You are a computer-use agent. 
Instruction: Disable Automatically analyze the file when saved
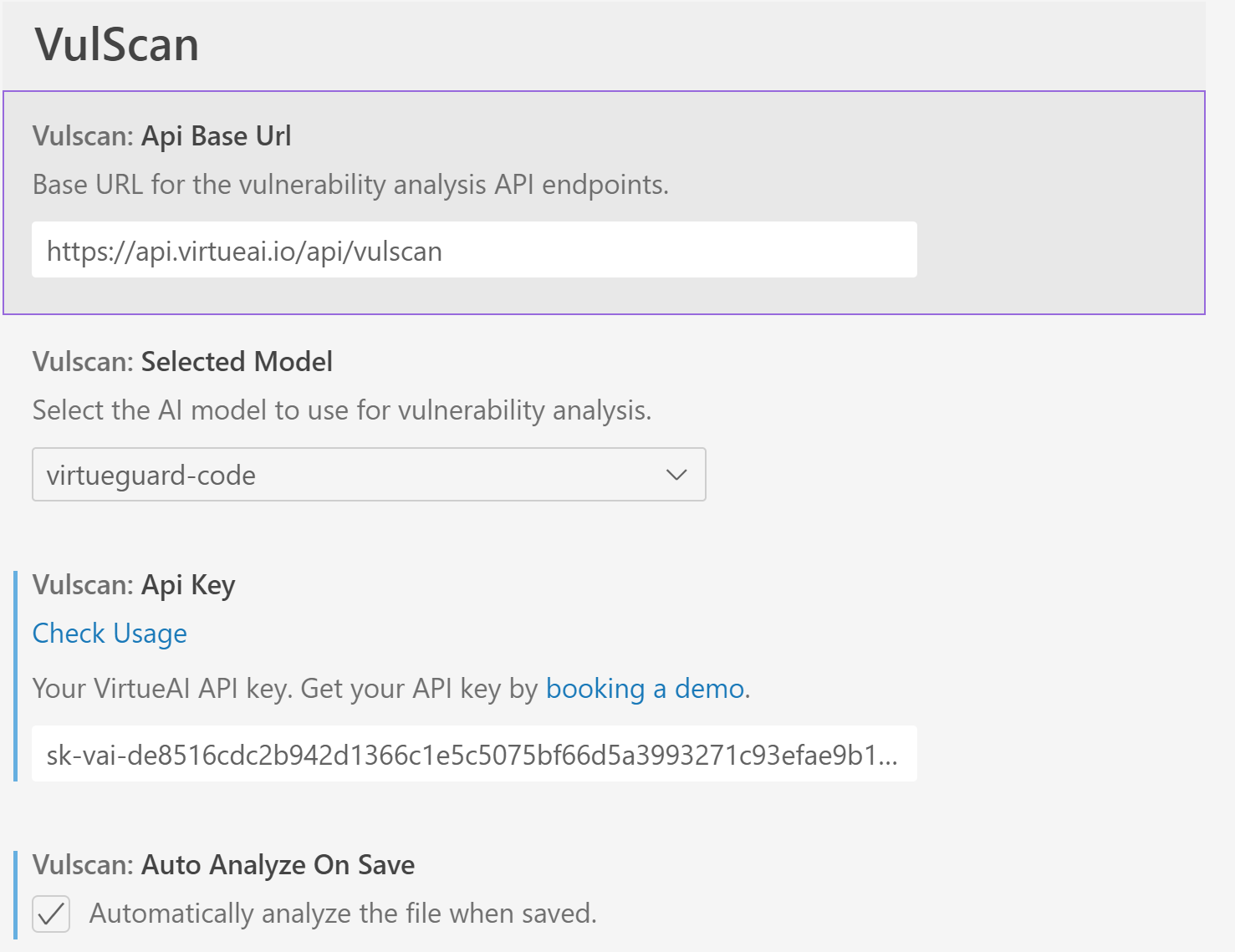tap(50, 914)
